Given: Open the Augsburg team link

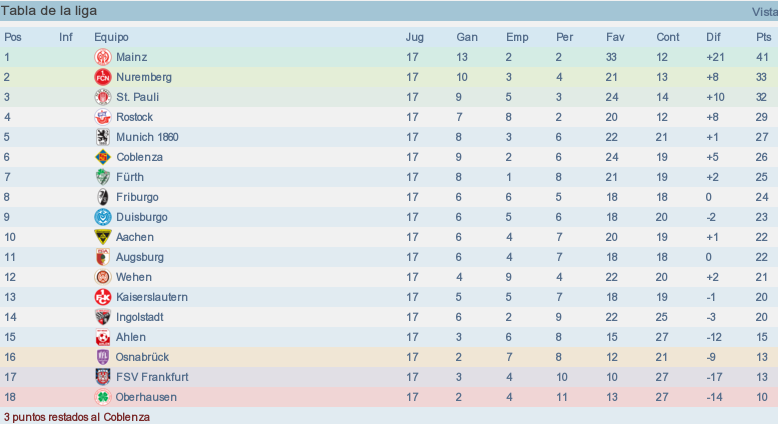Looking at the screenshot, I should pyautogui.click(x=139, y=257).
